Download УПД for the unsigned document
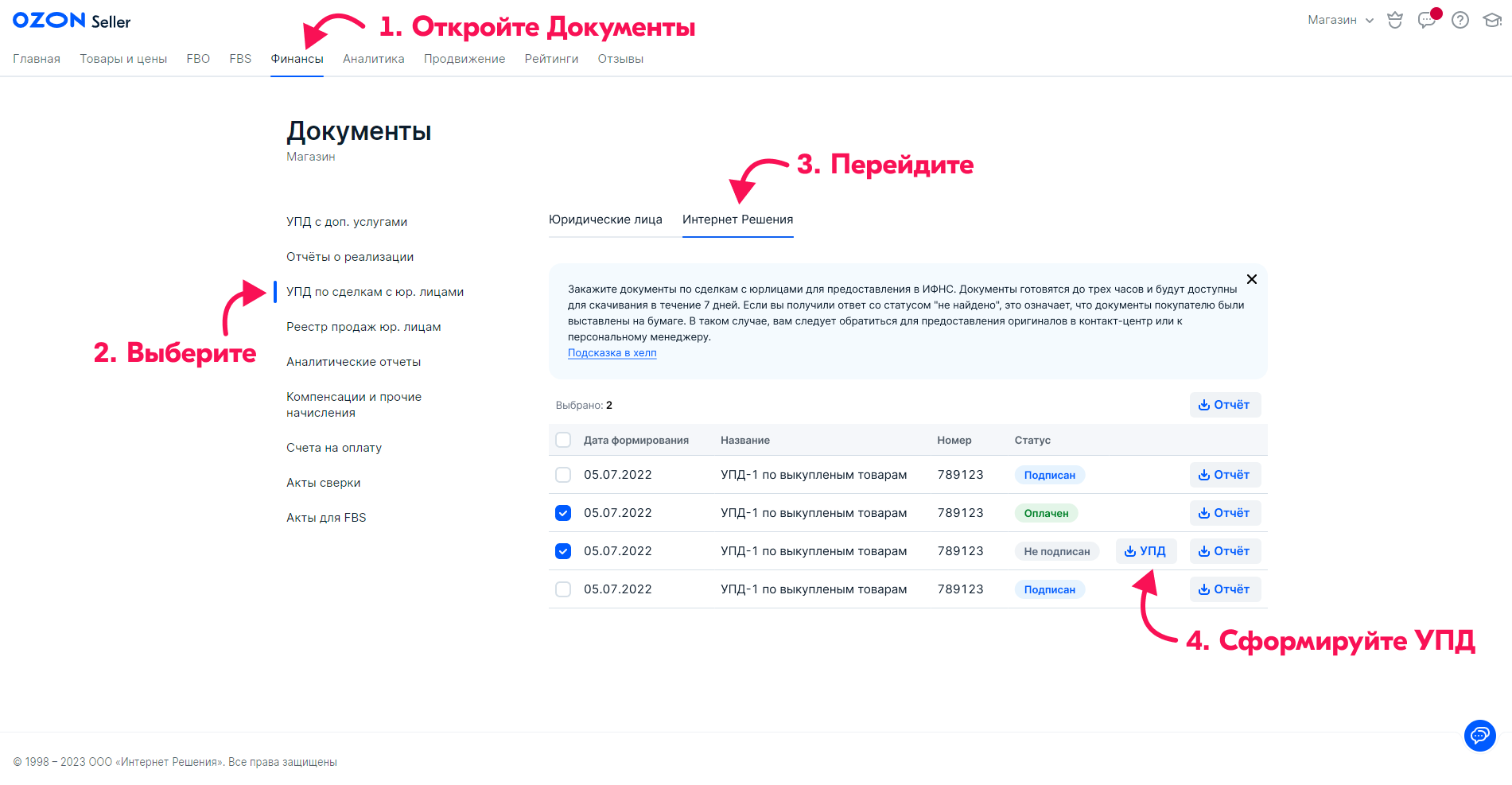The height and width of the screenshot is (785, 1512). (x=1145, y=551)
